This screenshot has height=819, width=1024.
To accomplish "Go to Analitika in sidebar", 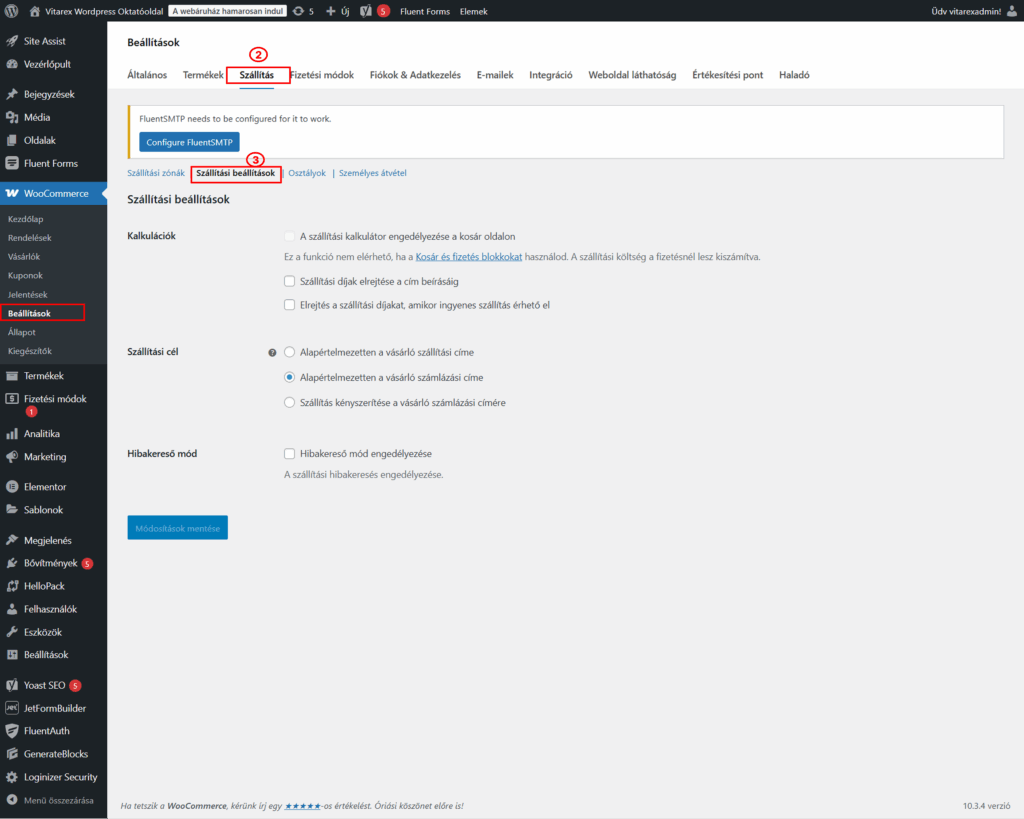I will (41, 434).
